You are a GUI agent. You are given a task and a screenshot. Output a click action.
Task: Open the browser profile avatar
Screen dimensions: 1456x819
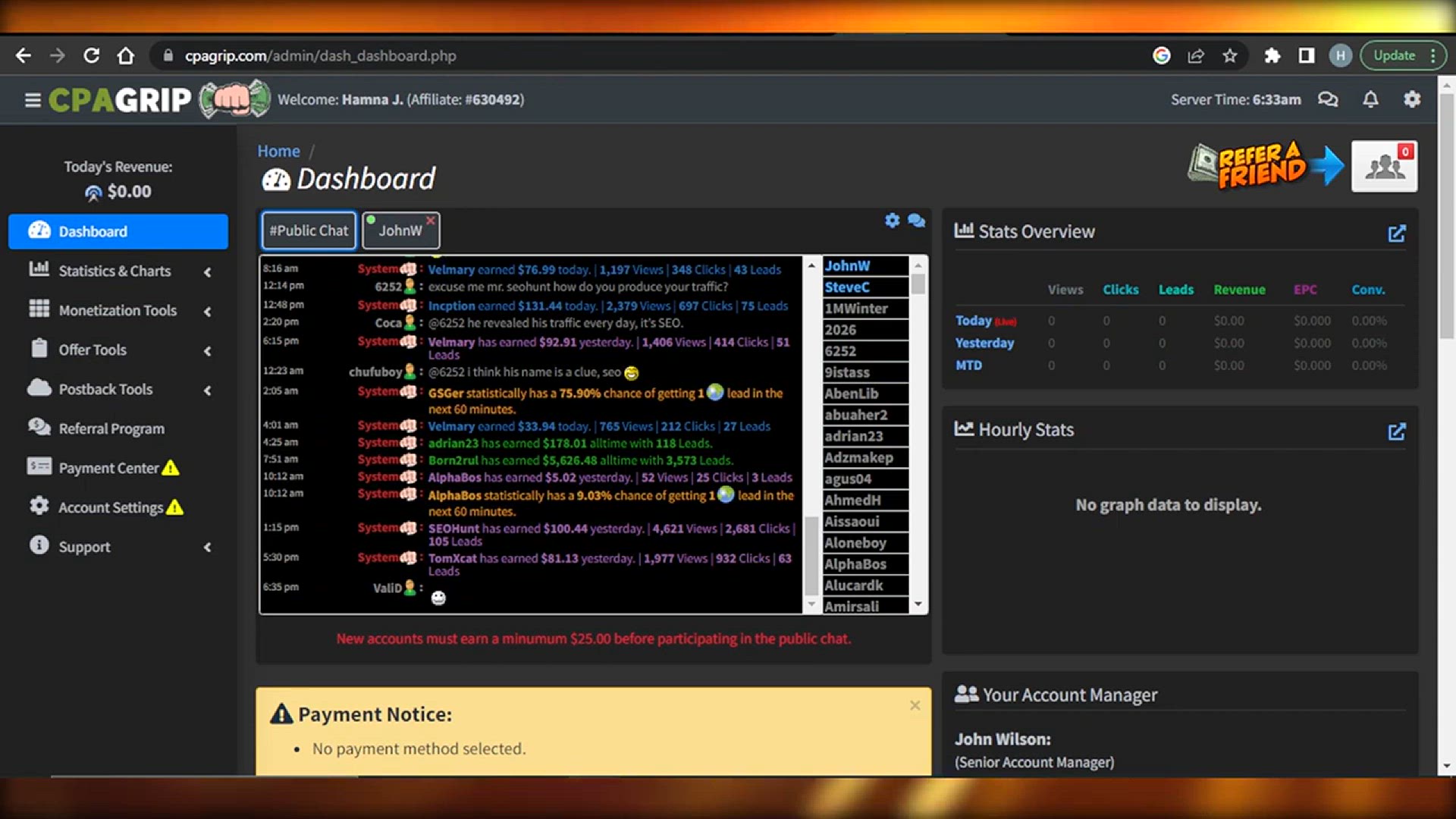[1340, 55]
